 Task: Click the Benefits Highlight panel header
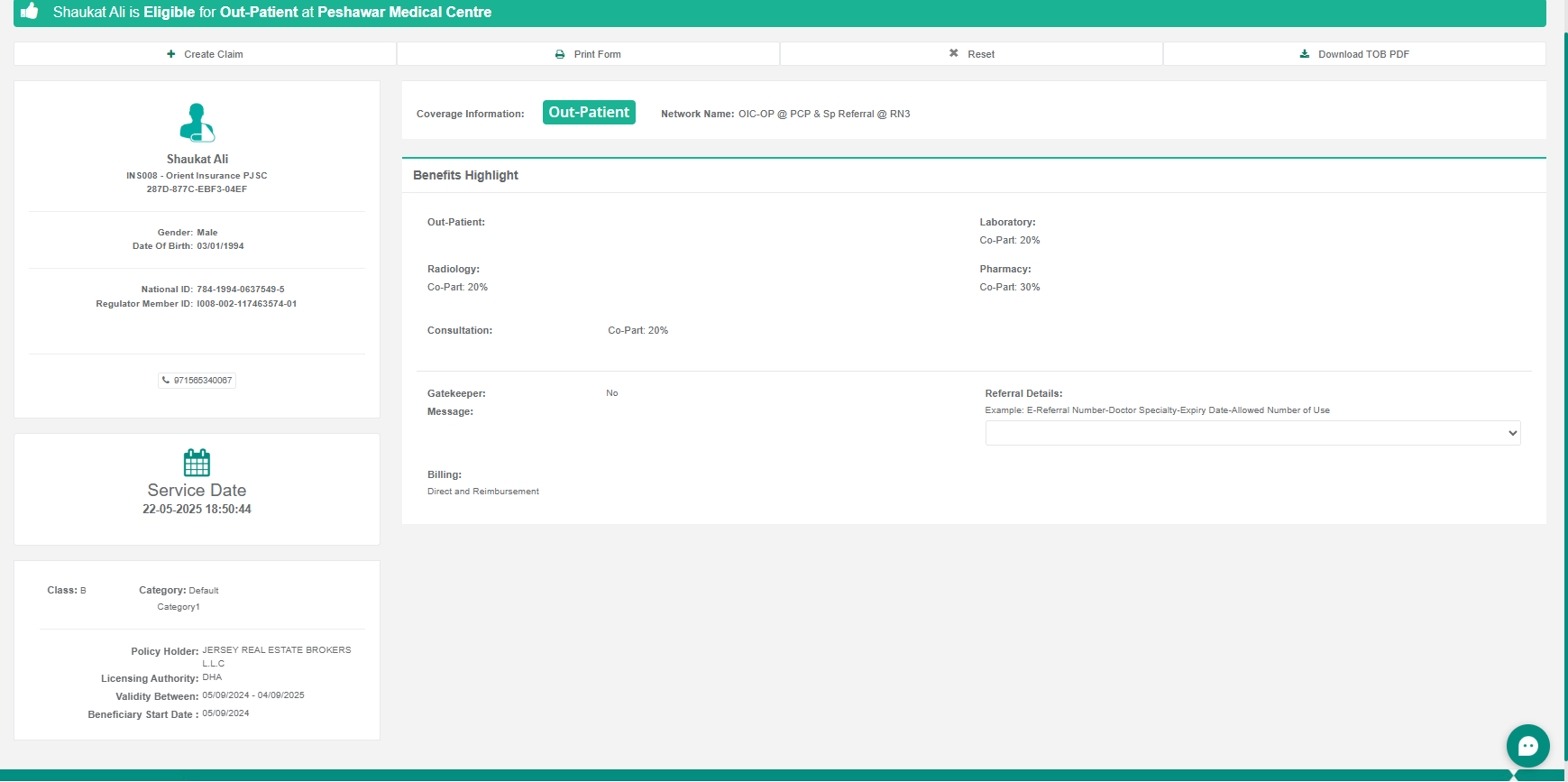click(x=465, y=175)
